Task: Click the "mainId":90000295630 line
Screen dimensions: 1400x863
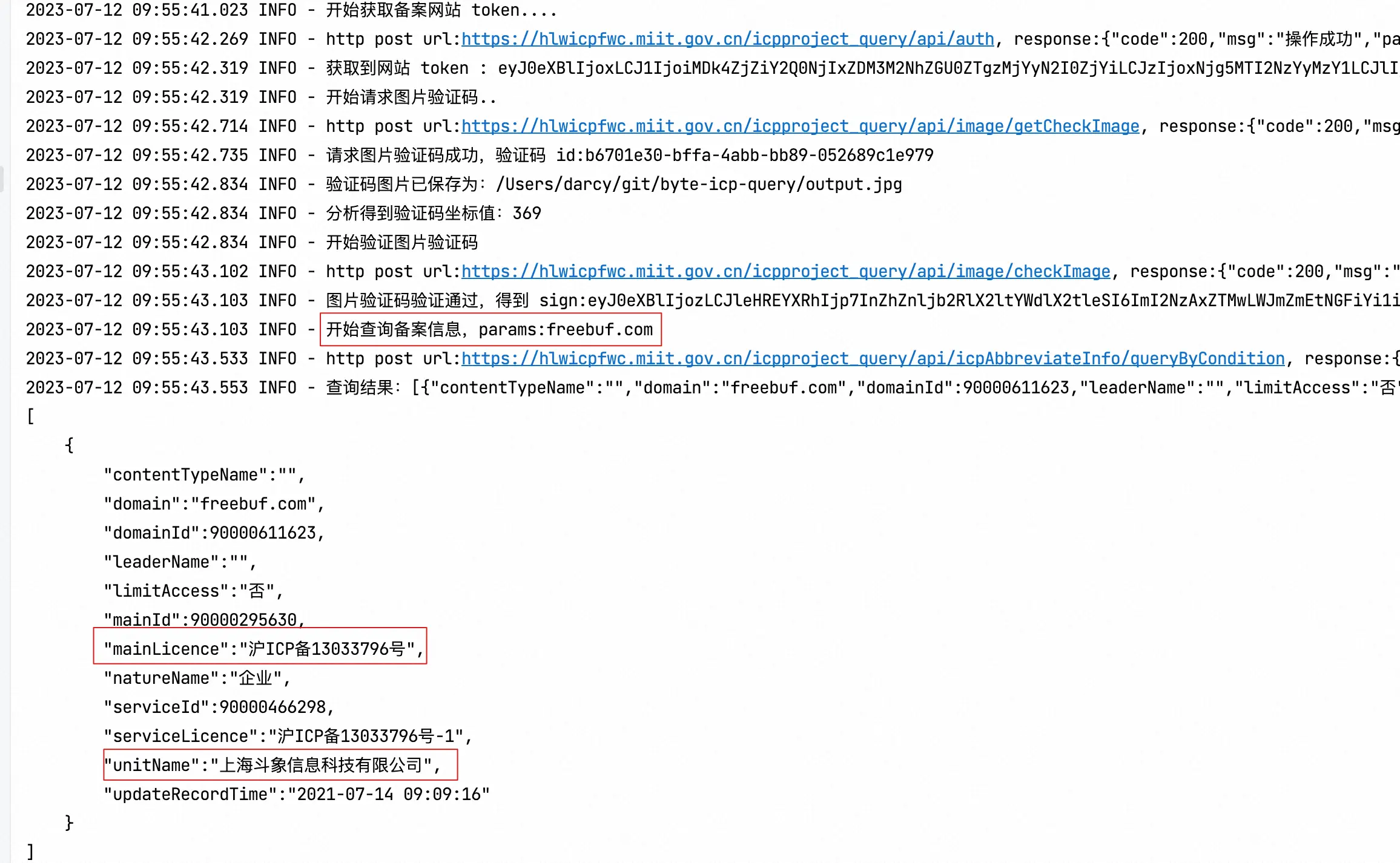Action: tap(204, 620)
